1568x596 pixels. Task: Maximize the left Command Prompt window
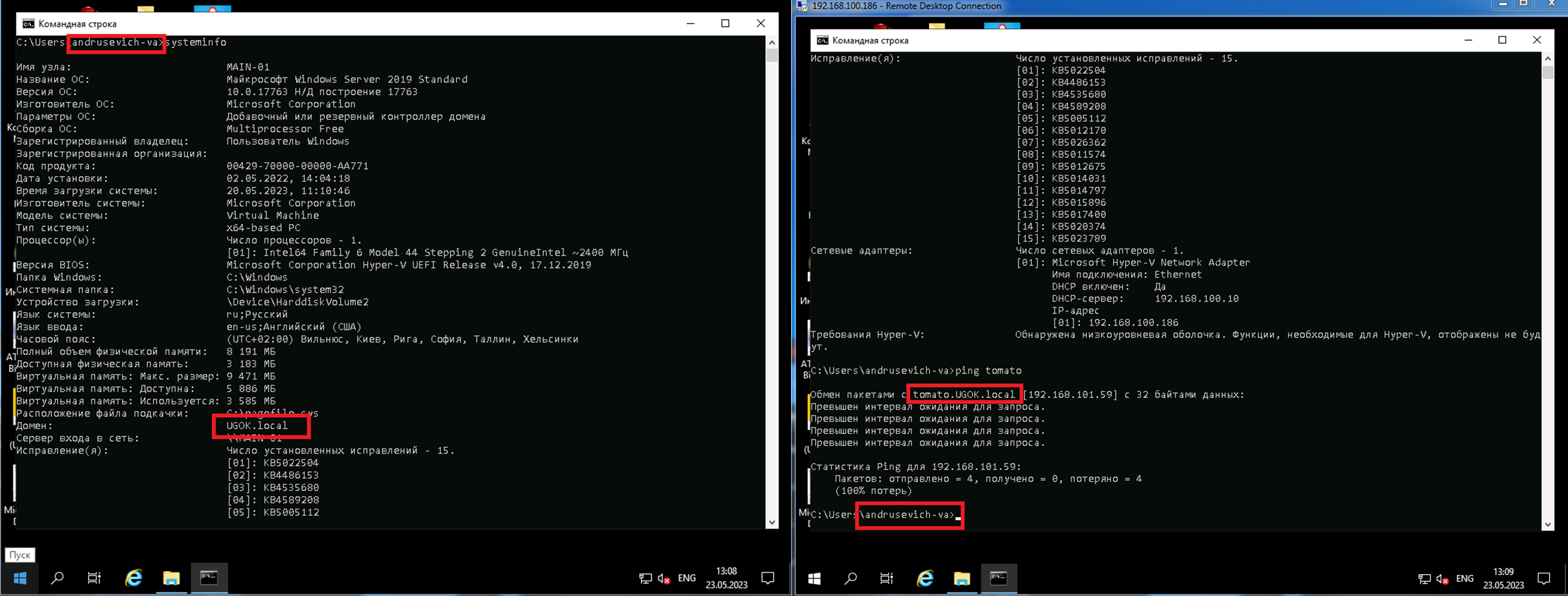pos(726,23)
